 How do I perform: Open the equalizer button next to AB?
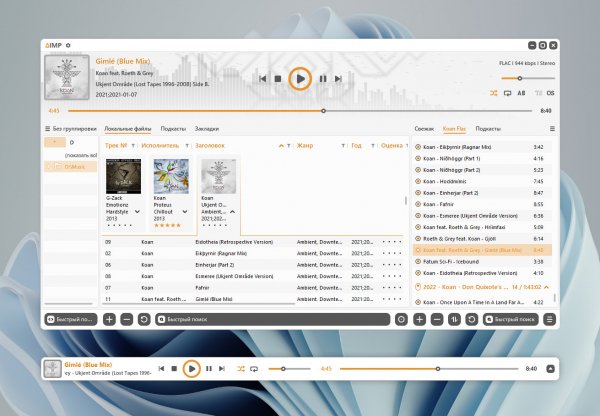coord(538,93)
